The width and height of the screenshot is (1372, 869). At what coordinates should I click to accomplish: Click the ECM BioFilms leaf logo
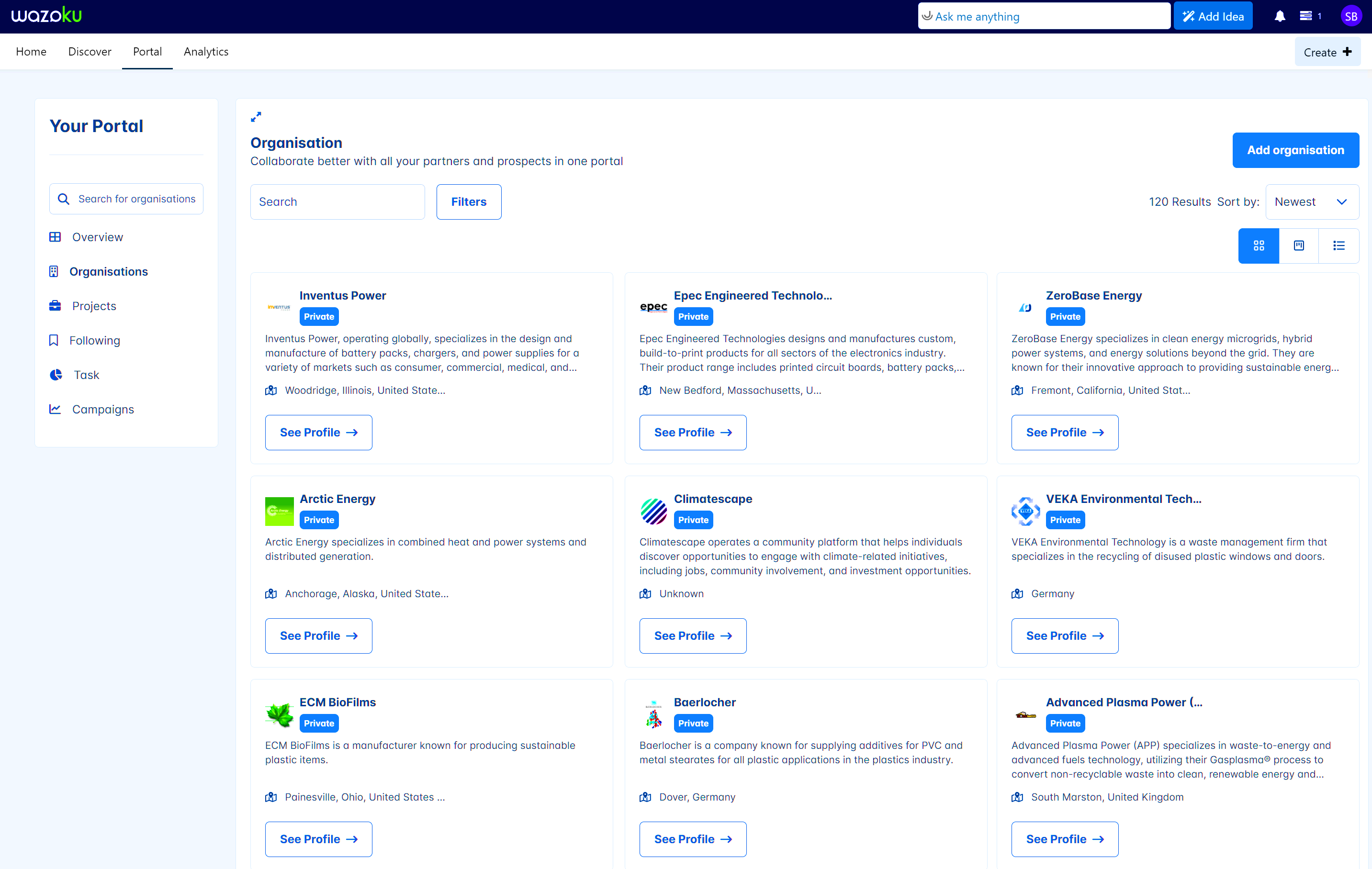[279, 714]
